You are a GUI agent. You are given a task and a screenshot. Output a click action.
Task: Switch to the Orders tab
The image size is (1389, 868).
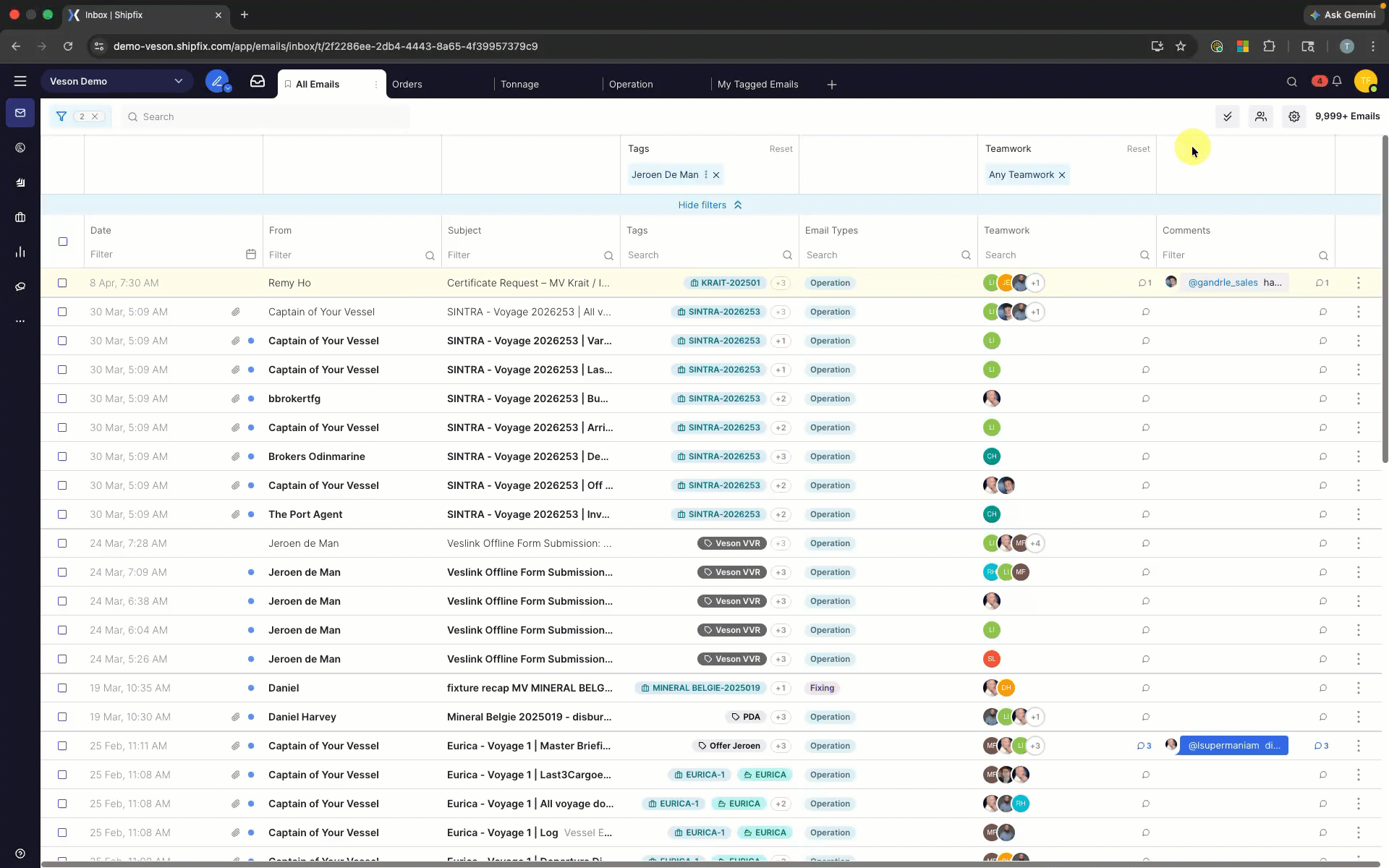(407, 85)
